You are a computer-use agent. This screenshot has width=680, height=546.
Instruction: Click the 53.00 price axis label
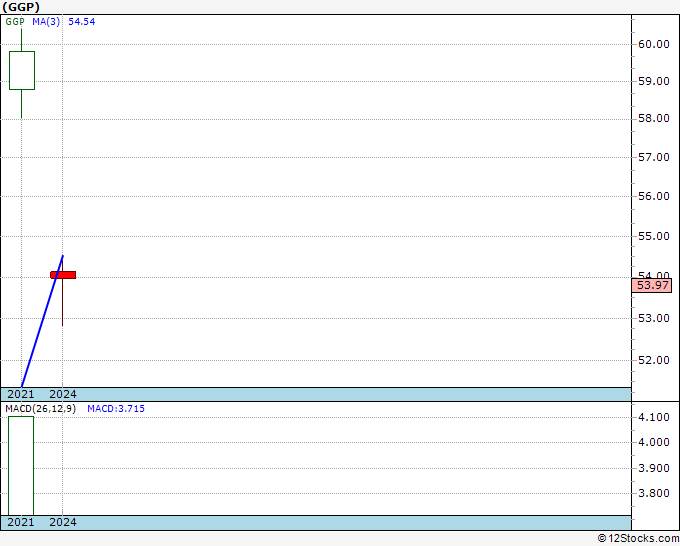(x=654, y=318)
